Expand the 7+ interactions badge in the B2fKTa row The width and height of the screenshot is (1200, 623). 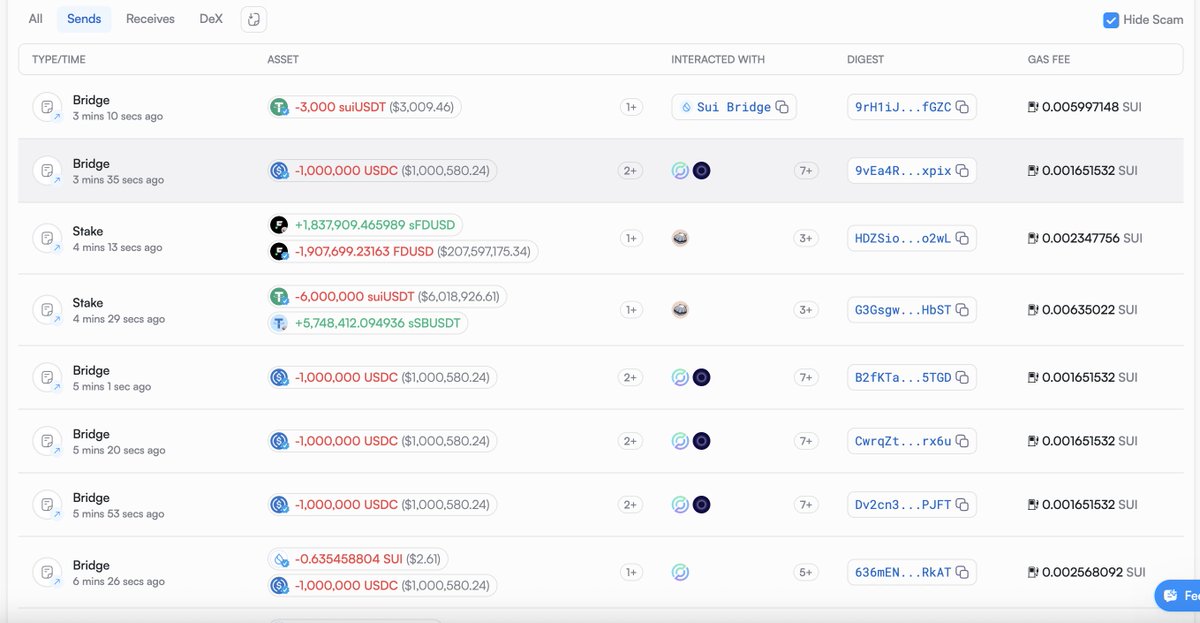tap(806, 377)
